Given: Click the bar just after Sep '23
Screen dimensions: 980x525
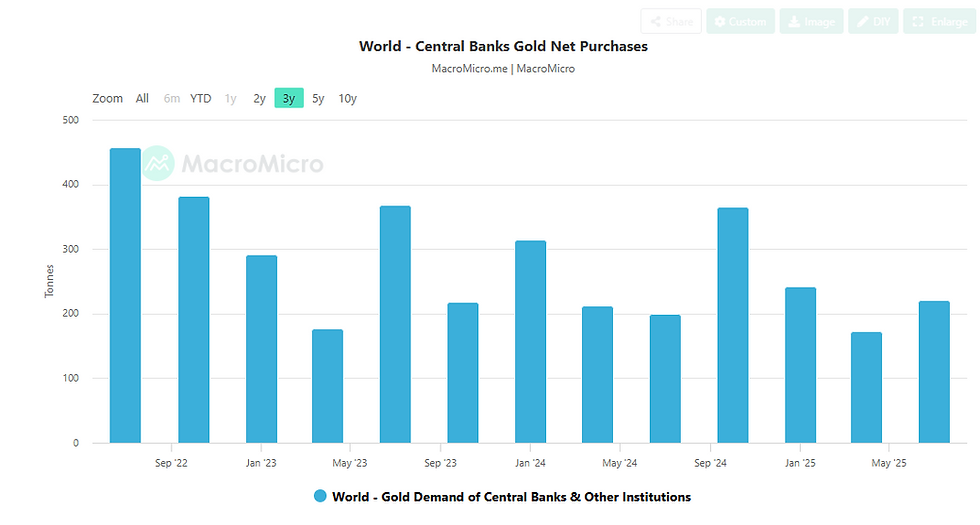Looking at the screenshot, I should point(463,373).
